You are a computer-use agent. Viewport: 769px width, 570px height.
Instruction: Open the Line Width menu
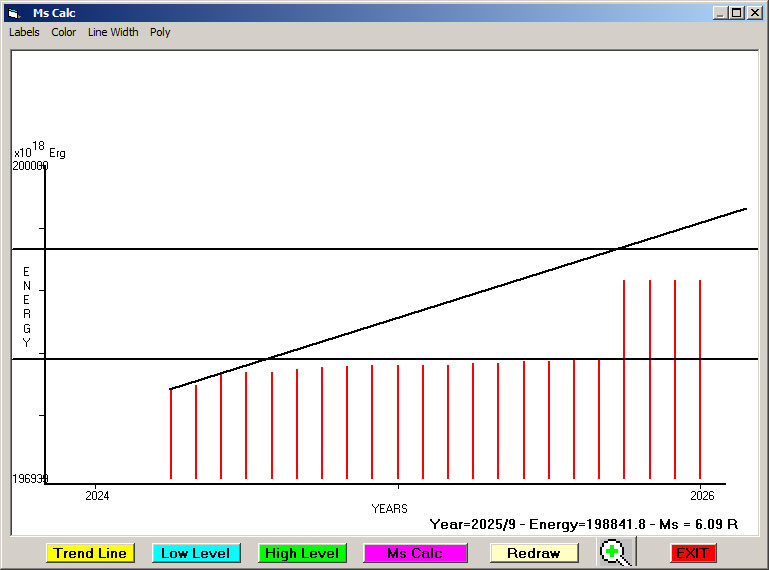(x=113, y=32)
